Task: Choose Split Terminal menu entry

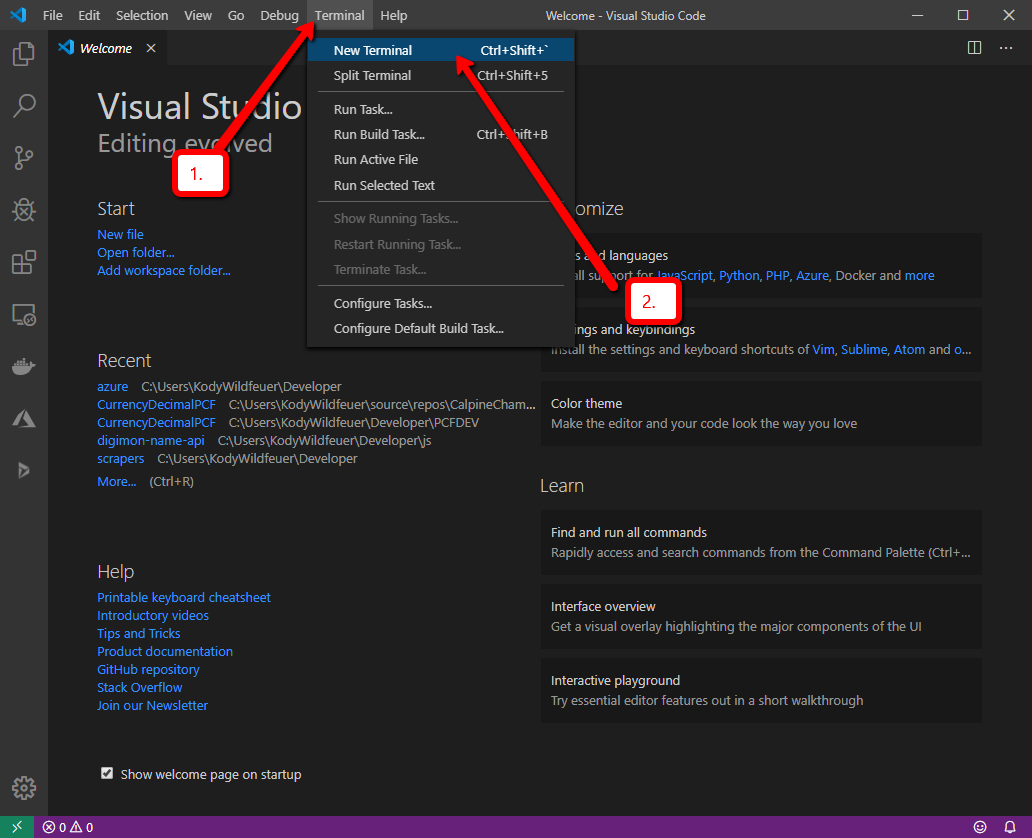Action: click(x=440, y=75)
